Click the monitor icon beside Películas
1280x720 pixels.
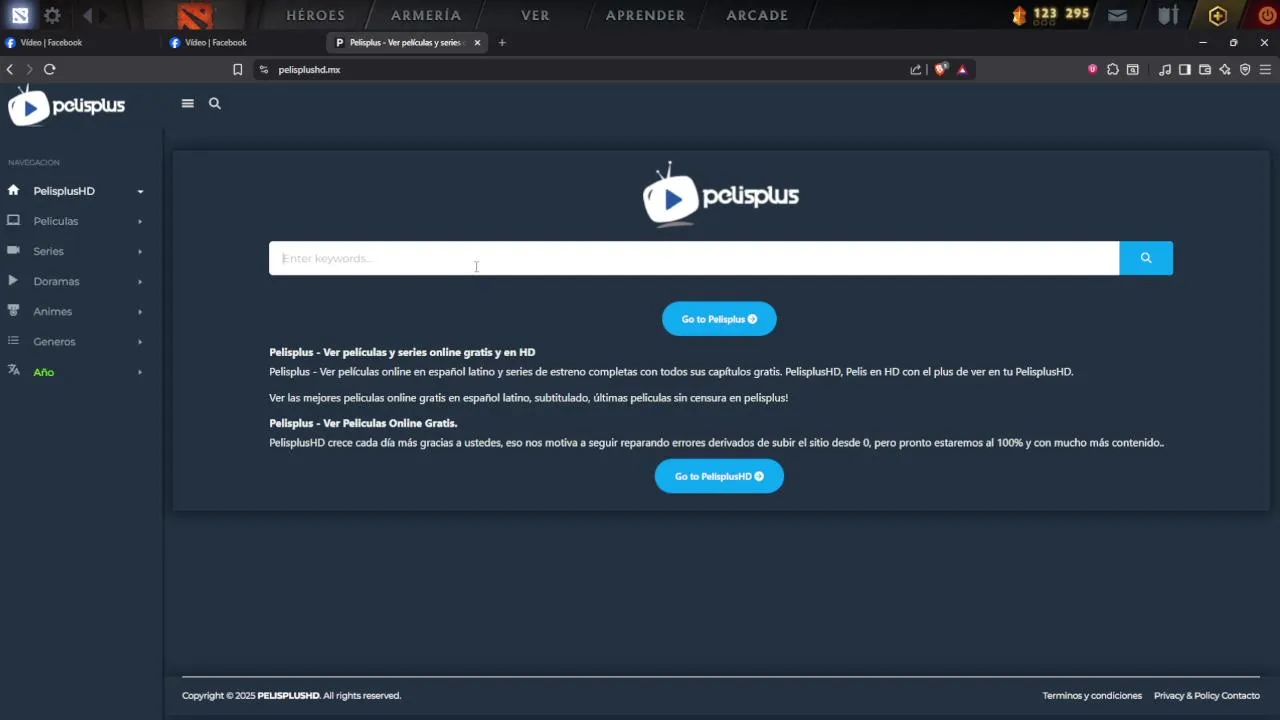tap(13, 220)
